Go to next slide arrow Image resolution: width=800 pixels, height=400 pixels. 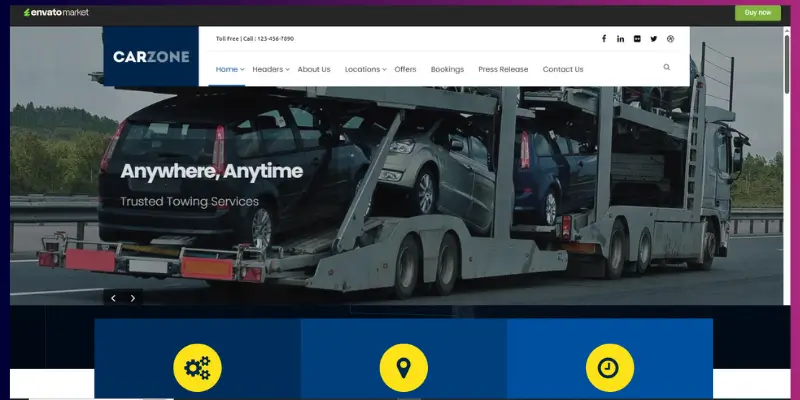point(133,298)
